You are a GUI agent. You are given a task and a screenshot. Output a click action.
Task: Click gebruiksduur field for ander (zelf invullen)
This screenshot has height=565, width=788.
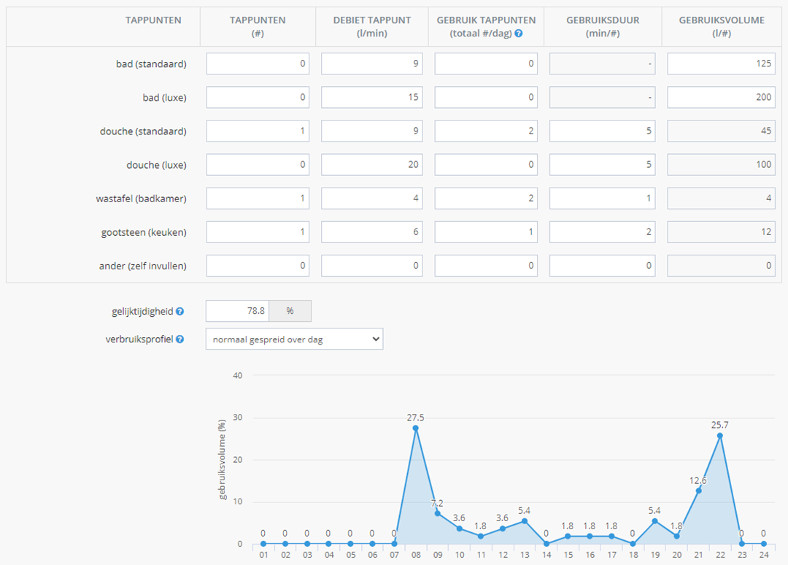pyautogui.click(x=601, y=266)
